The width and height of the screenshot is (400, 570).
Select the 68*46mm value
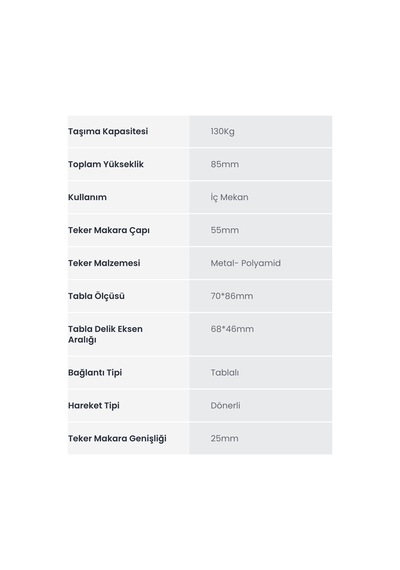point(232,329)
